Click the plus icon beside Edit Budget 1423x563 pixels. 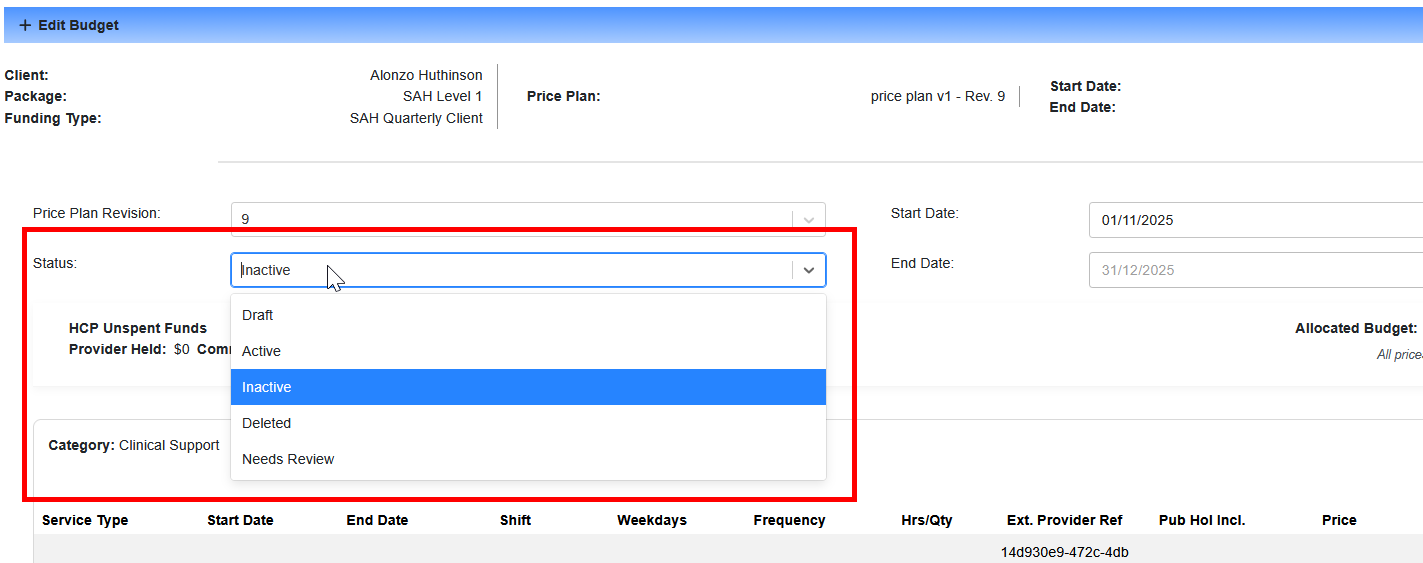coord(25,25)
